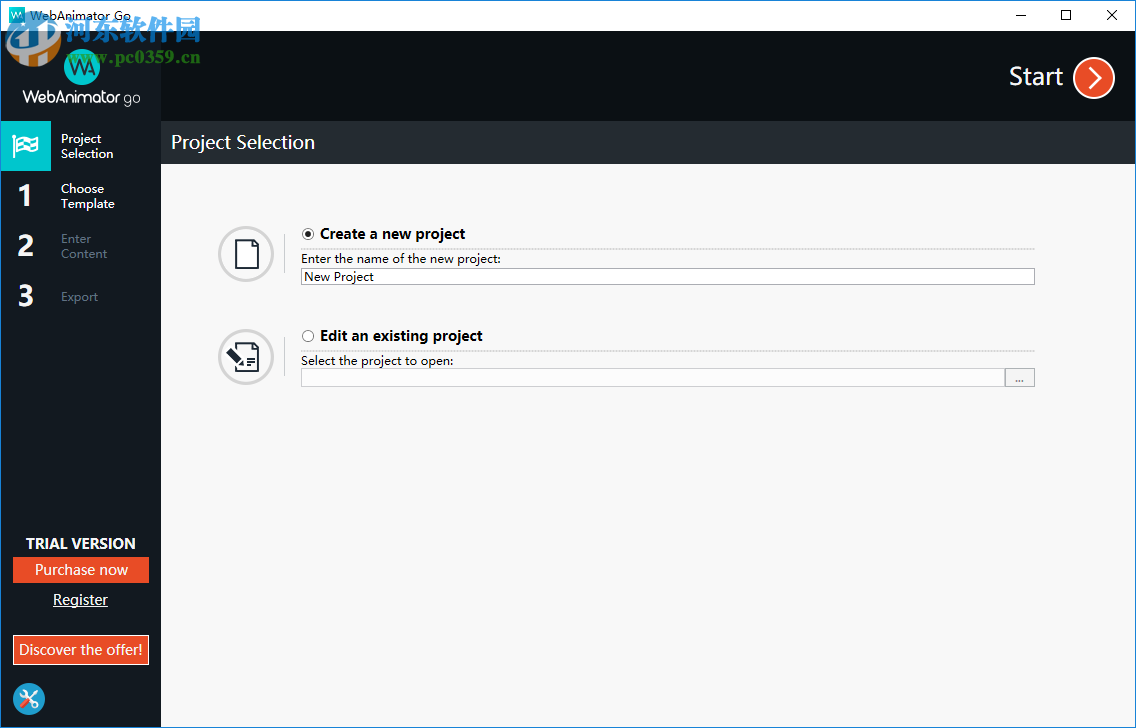Click the blank document new project icon

246,254
